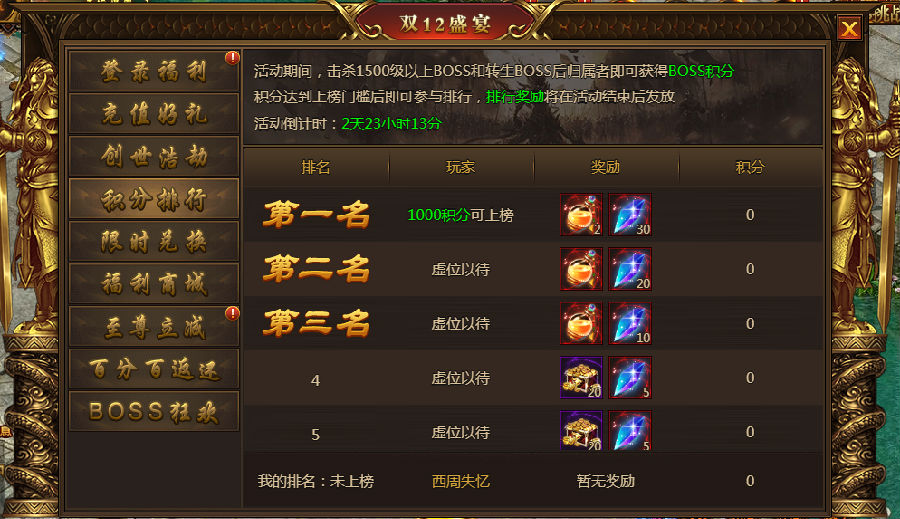Select the 积分排行 tab
The width and height of the screenshot is (900, 519).
[x=154, y=199]
